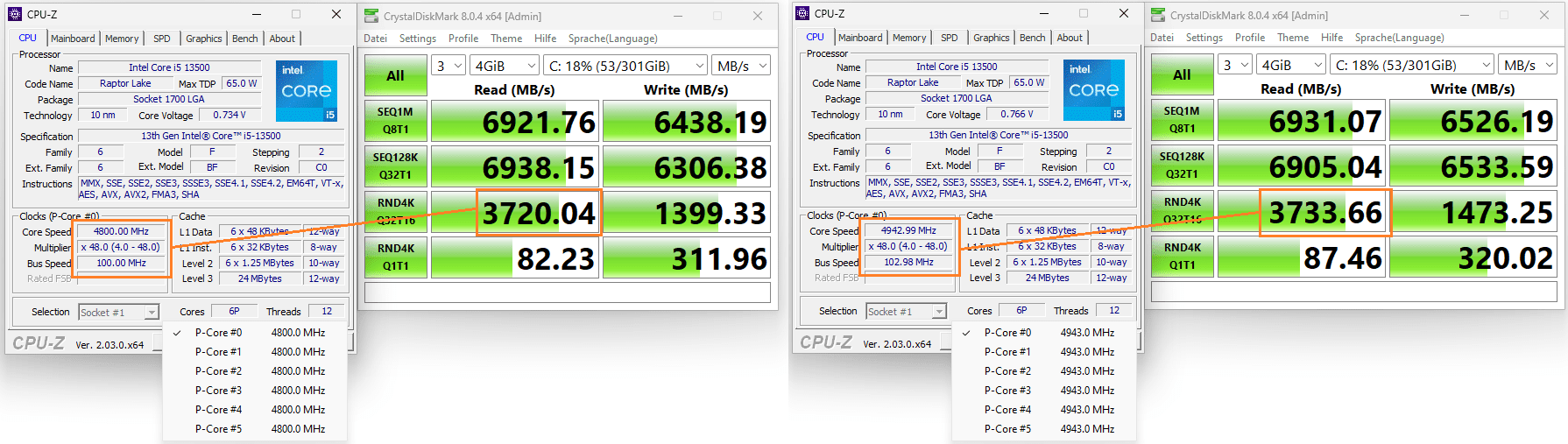Viewport: 1568px width, 444px height.
Task: Click the 6438.19 write result bar
Action: point(687,121)
